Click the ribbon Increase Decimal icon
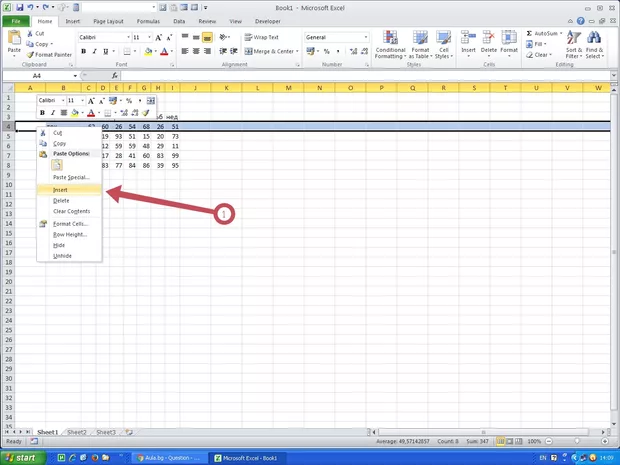The width and height of the screenshot is (620, 465). (x=353, y=51)
